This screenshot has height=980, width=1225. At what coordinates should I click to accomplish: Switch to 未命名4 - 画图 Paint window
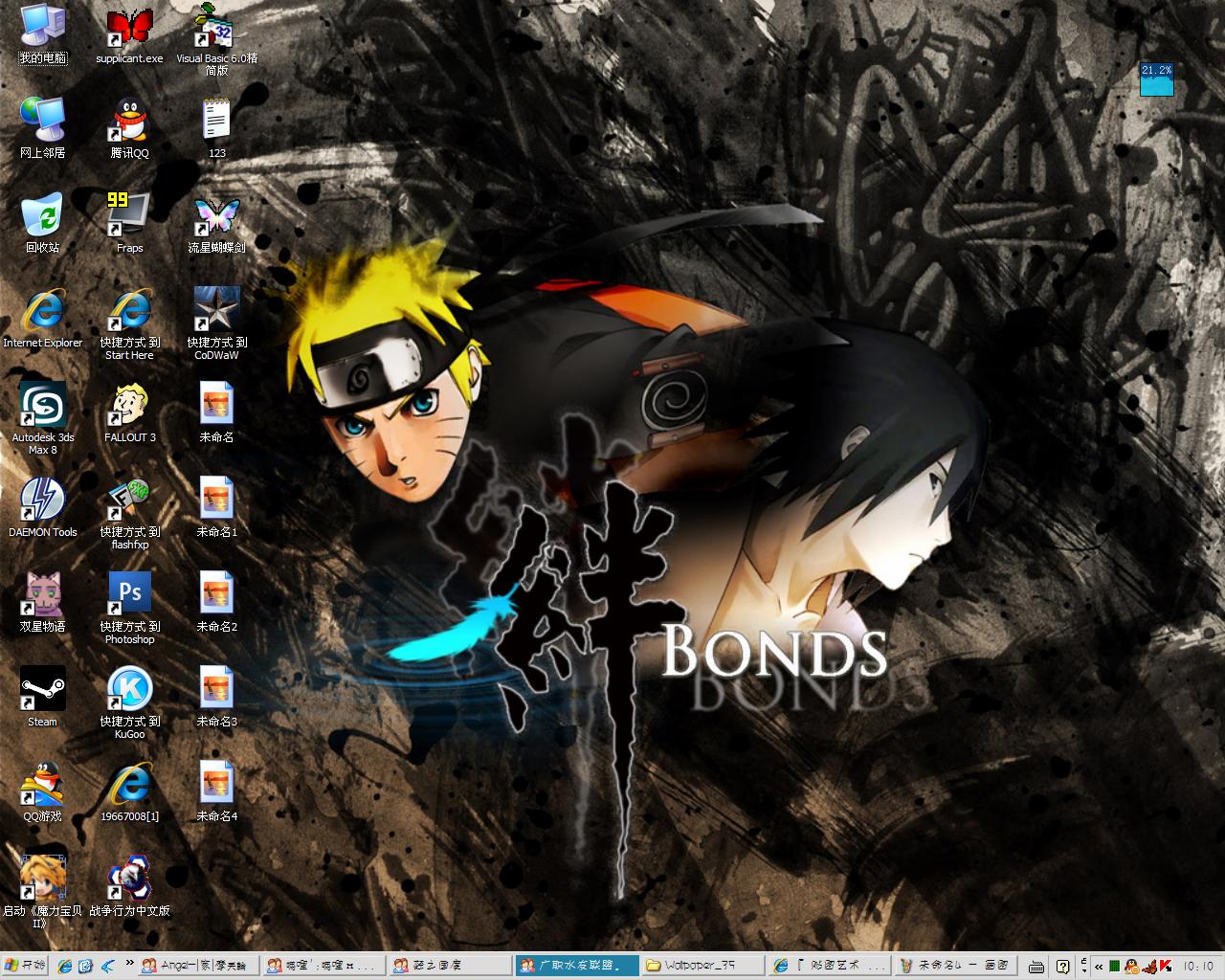(954, 965)
